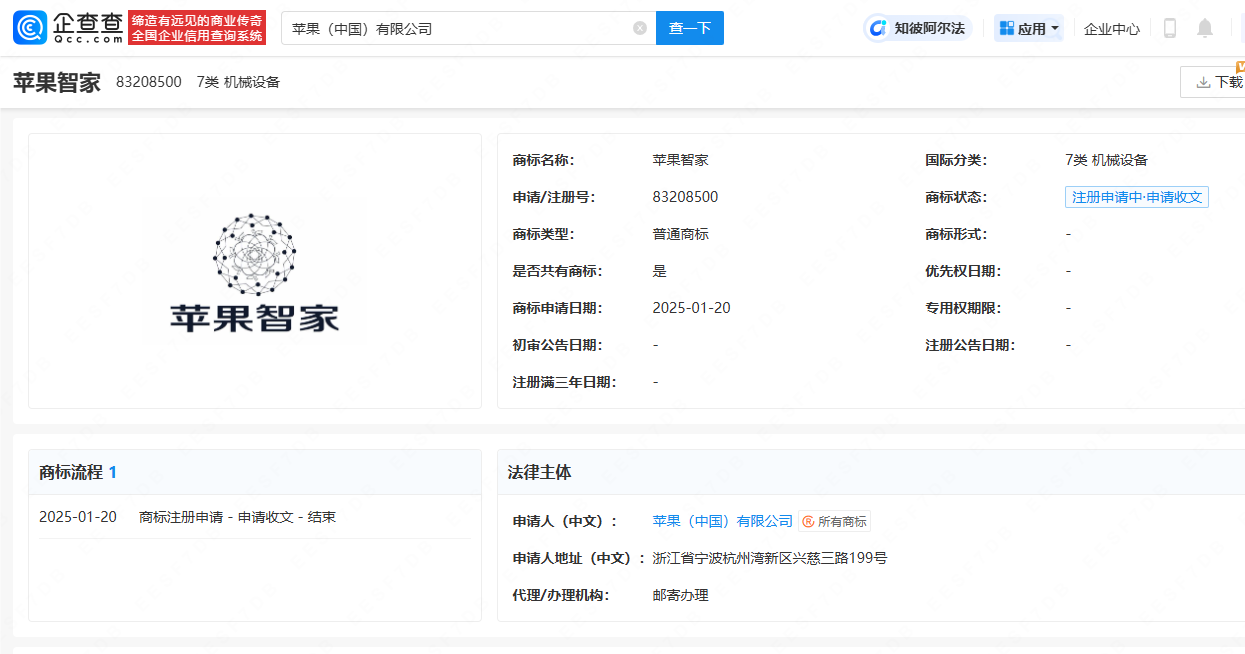Open the mobile phone app icon
The width and height of the screenshot is (1245, 654).
[x=1169, y=28]
